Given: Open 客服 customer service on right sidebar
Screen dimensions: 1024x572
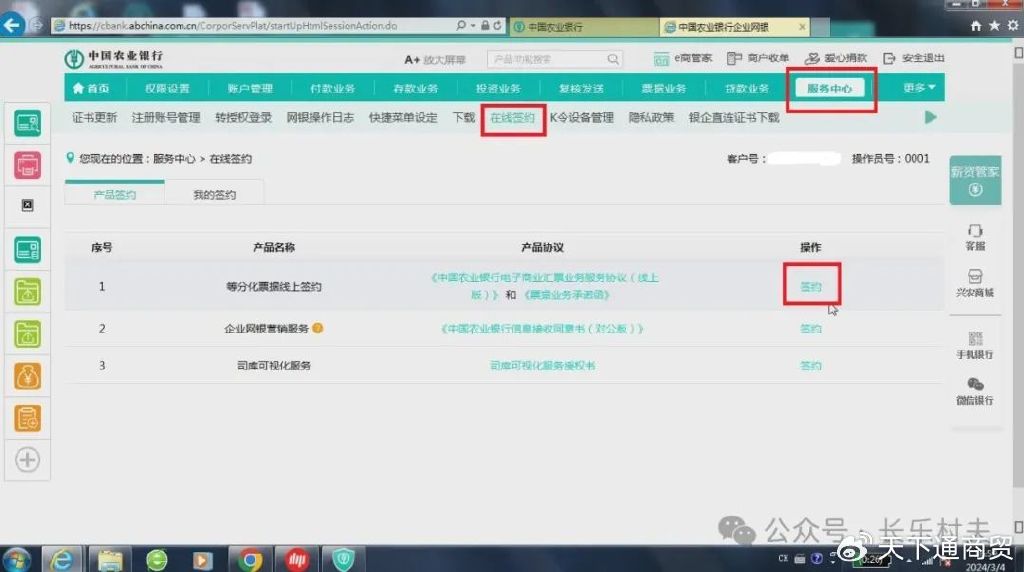Looking at the screenshot, I should coord(975,238).
